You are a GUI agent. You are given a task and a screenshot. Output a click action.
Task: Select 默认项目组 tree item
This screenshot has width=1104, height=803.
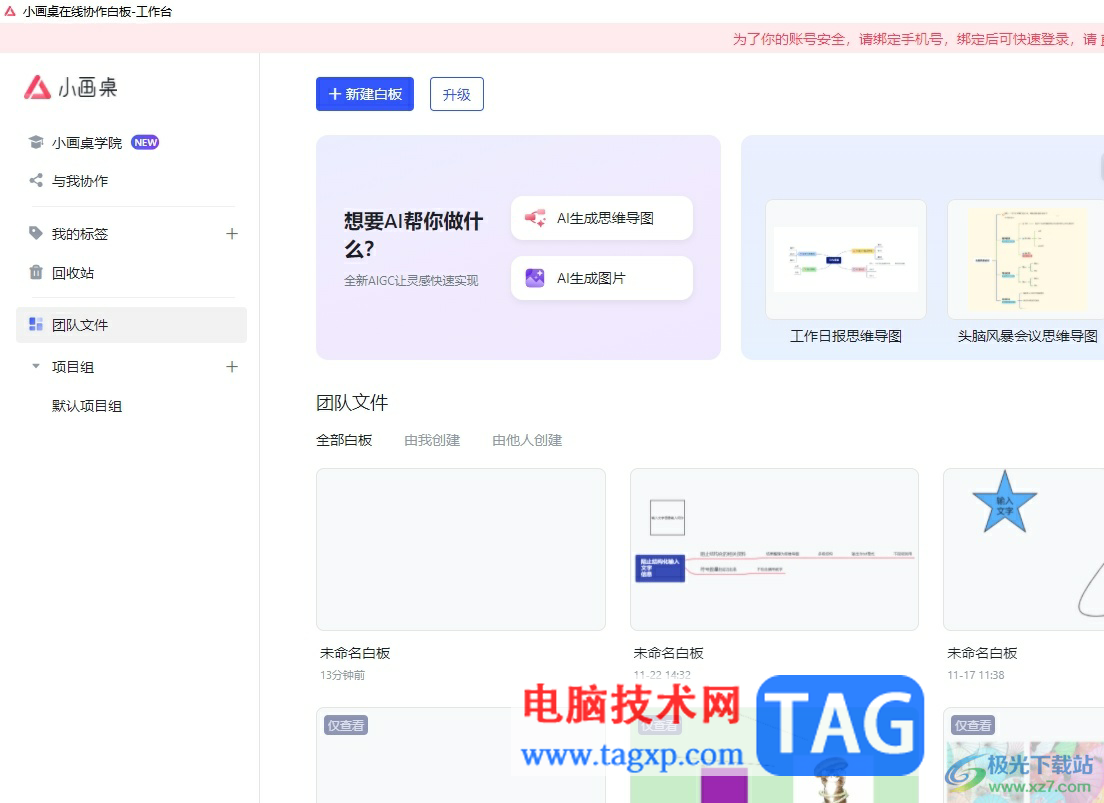click(87, 406)
